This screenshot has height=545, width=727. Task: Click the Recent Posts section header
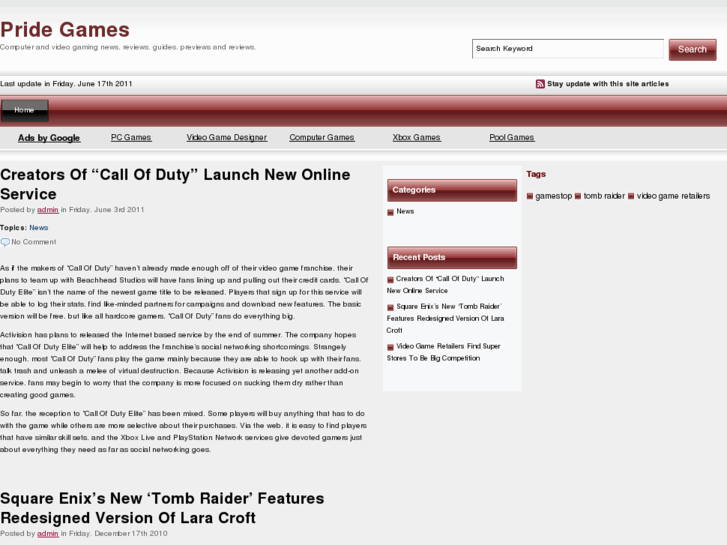click(452, 257)
